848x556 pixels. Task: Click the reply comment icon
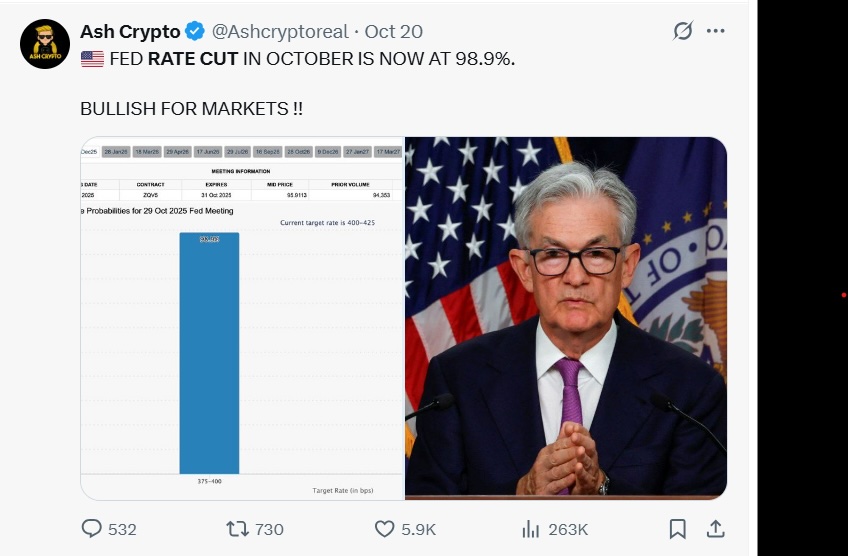(x=92, y=529)
